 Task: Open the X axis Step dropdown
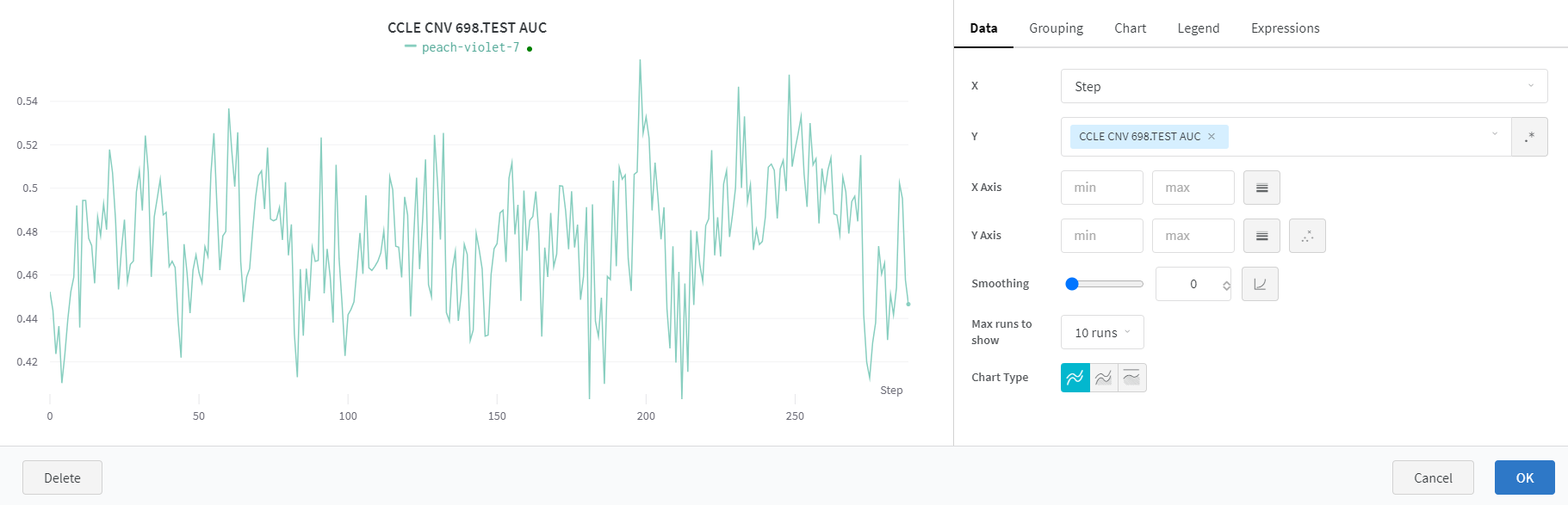1304,86
